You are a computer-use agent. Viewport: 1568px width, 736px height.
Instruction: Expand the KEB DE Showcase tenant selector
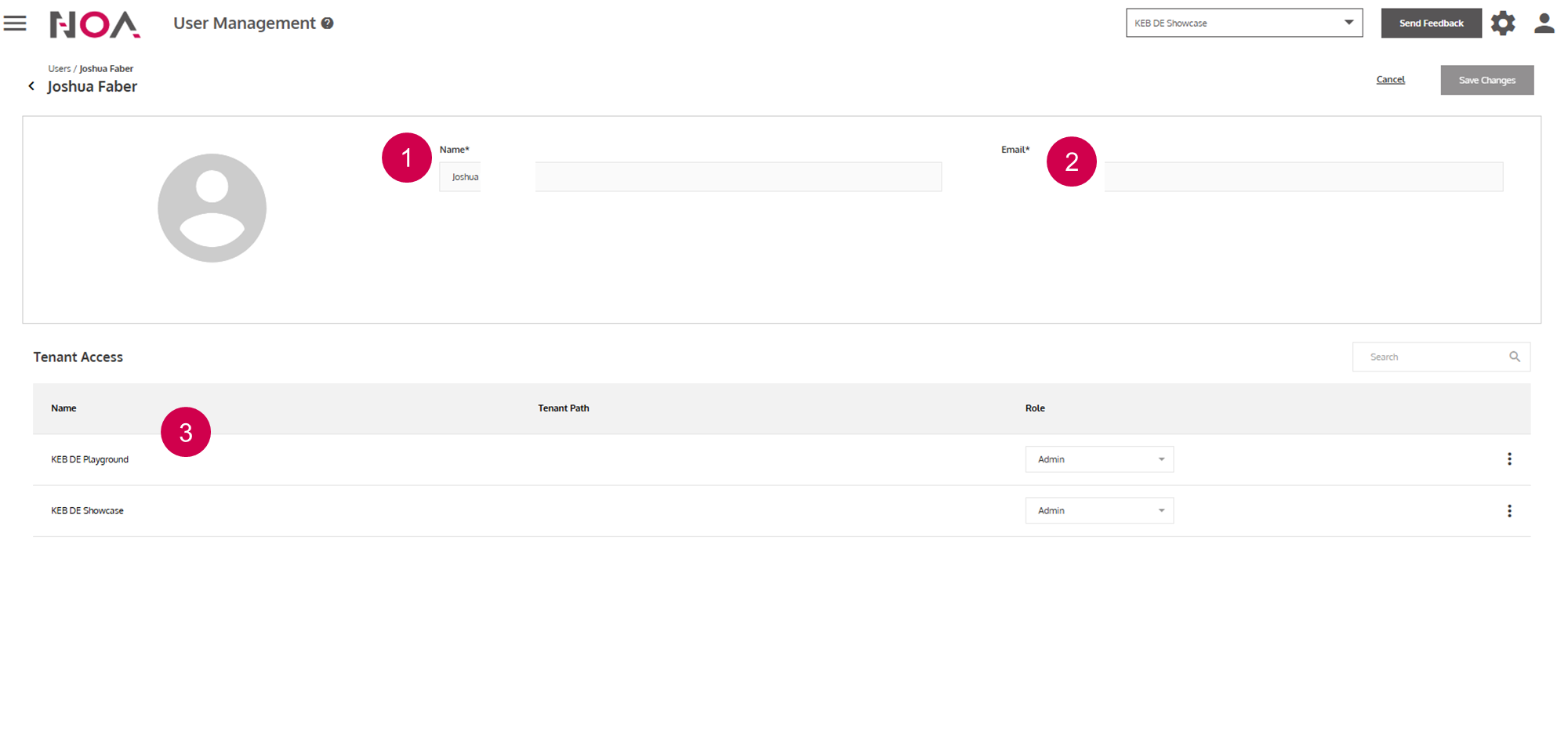[x=1244, y=23]
